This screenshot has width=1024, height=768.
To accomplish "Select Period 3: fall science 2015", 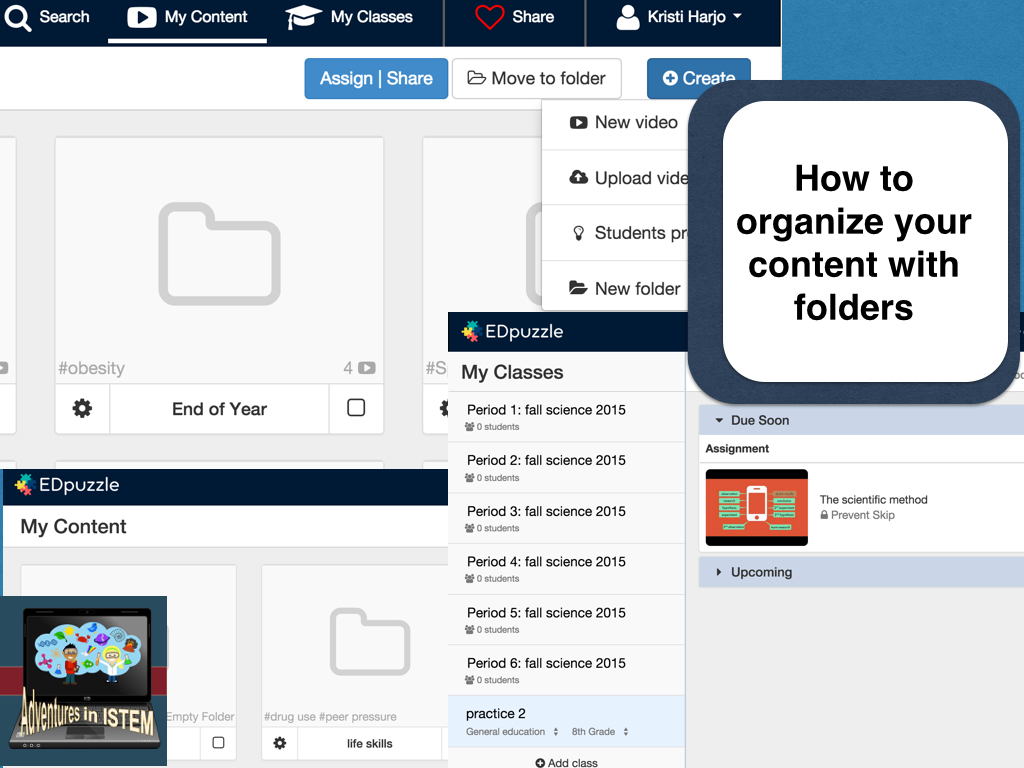I will pos(566,518).
